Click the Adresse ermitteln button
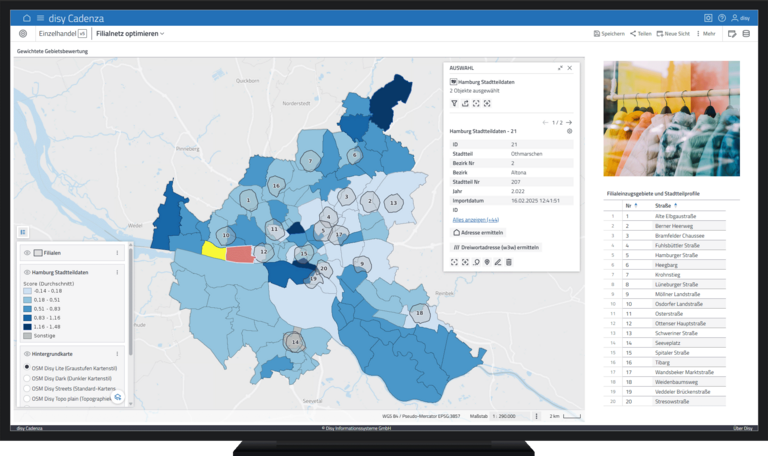768x456 pixels. pos(478,231)
